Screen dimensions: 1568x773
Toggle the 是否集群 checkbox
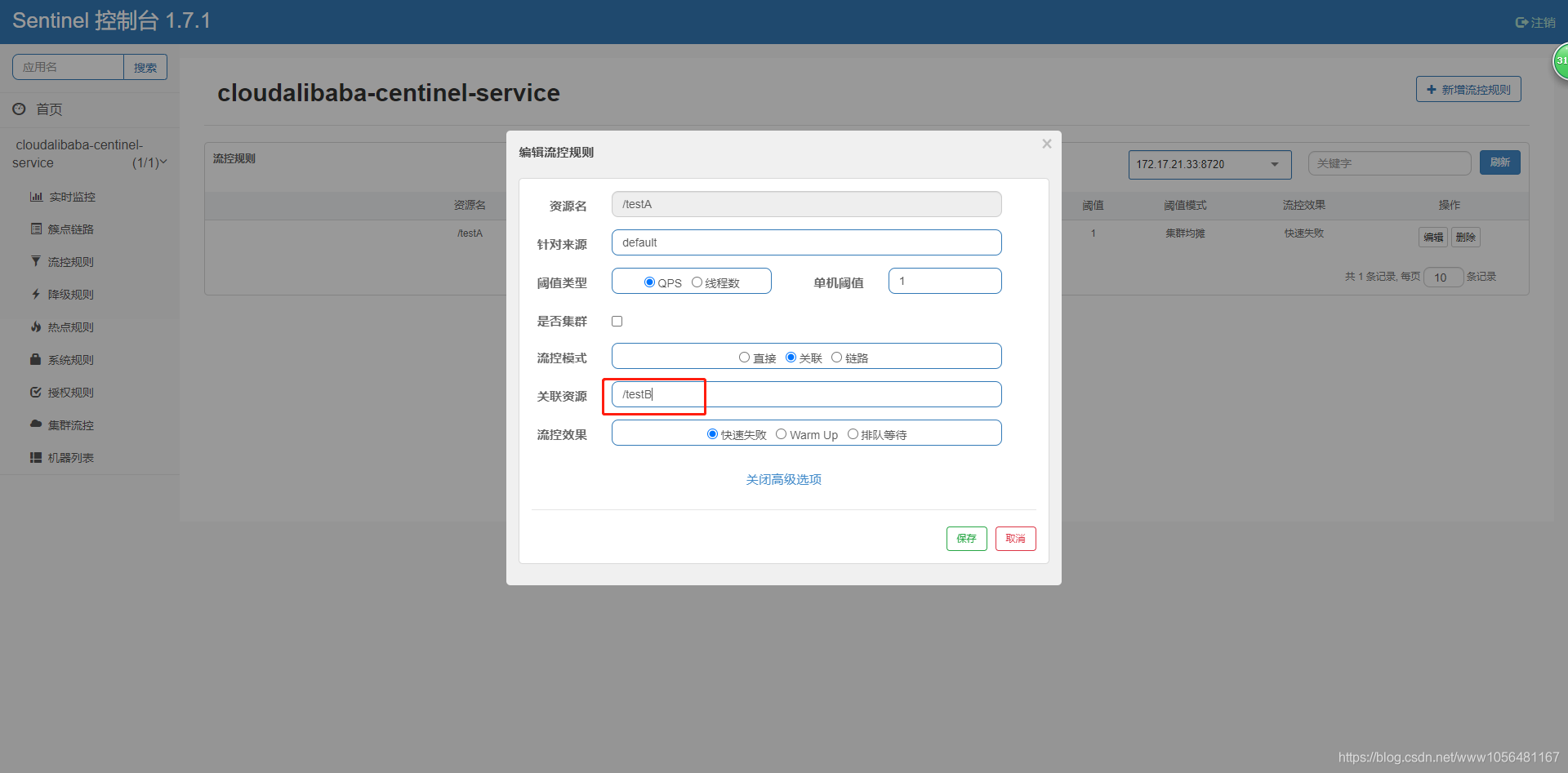617,322
